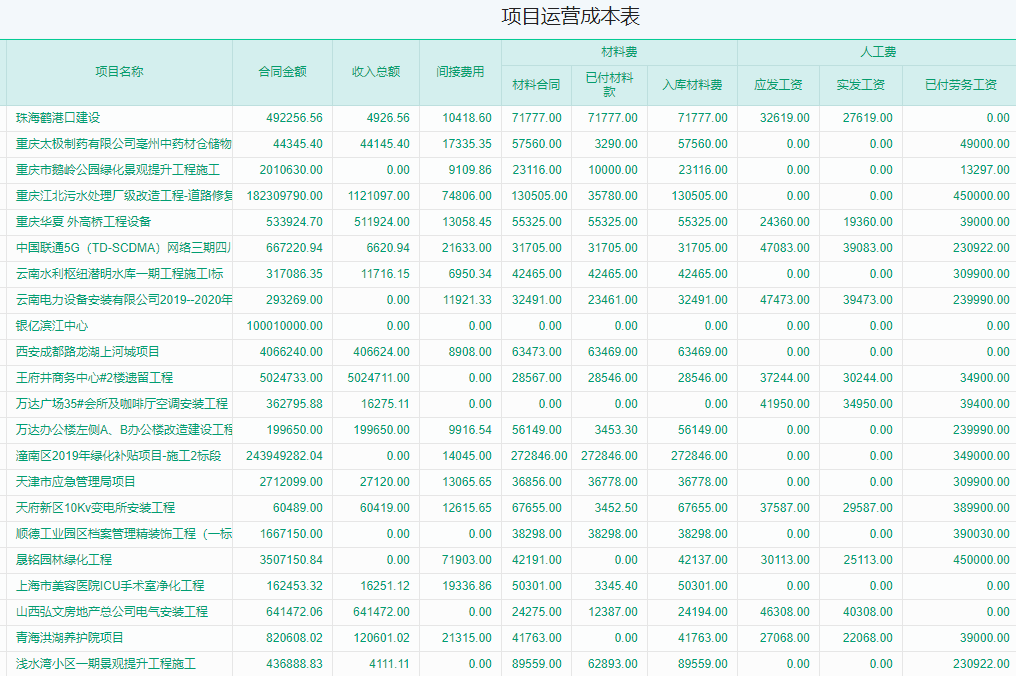The height and width of the screenshot is (676, 1016).
Task: Select the 浅水湾小区一期景观提升工程施工 name
Action: 106,664
